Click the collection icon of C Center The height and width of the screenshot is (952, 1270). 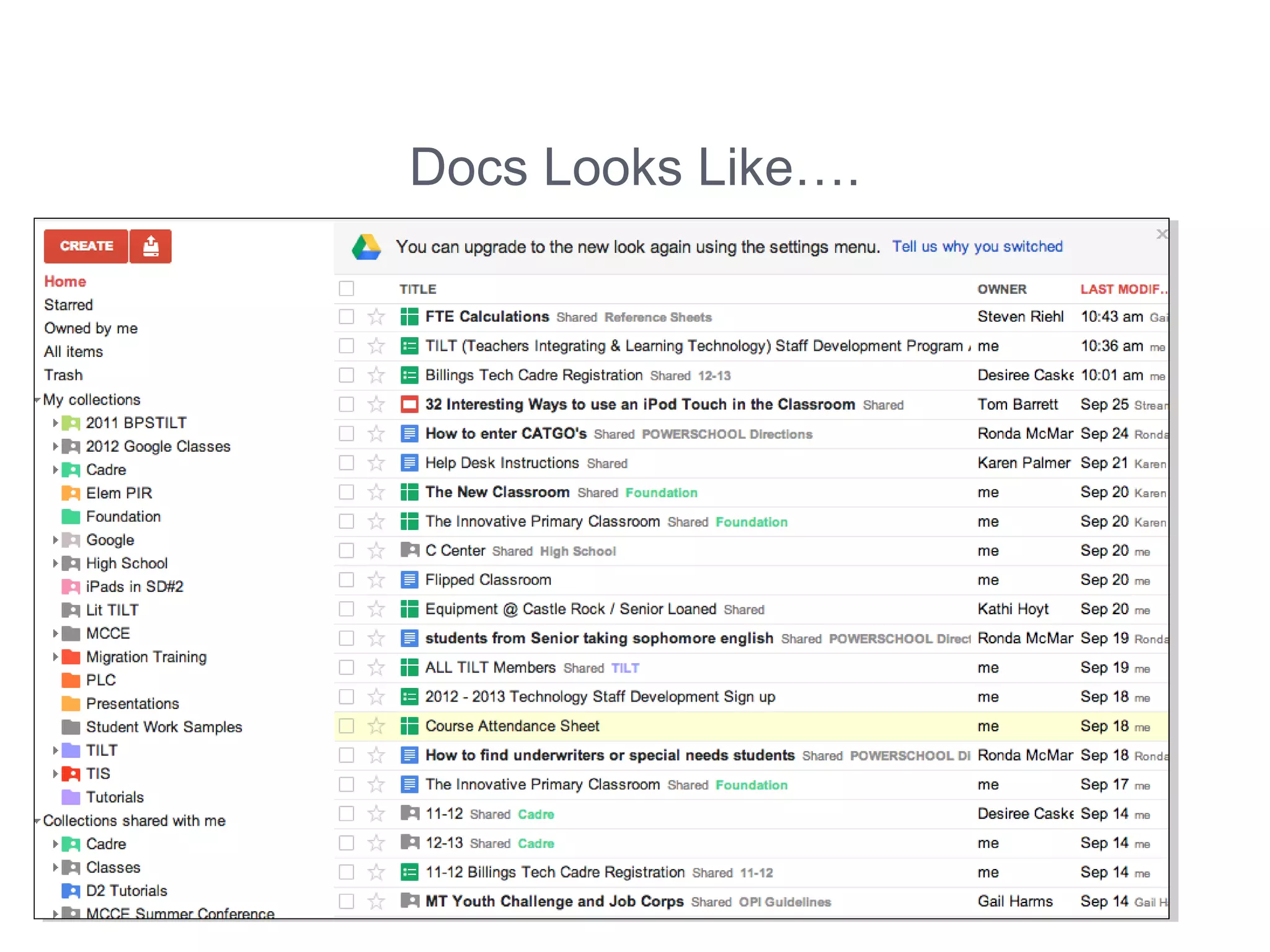click(x=409, y=550)
